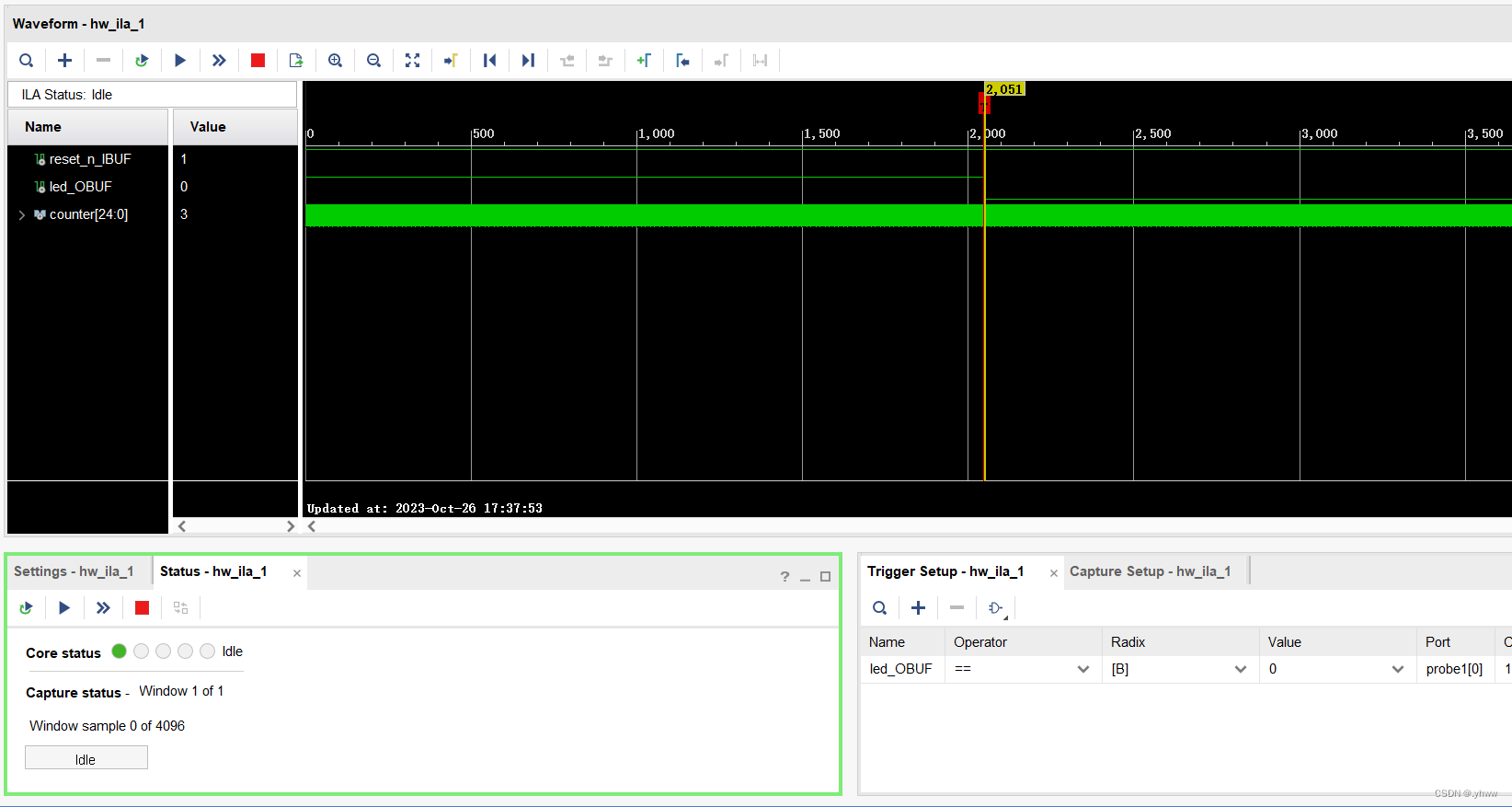Go to the waveform end time
Viewport: 1512px width, 807px height.
point(528,61)
